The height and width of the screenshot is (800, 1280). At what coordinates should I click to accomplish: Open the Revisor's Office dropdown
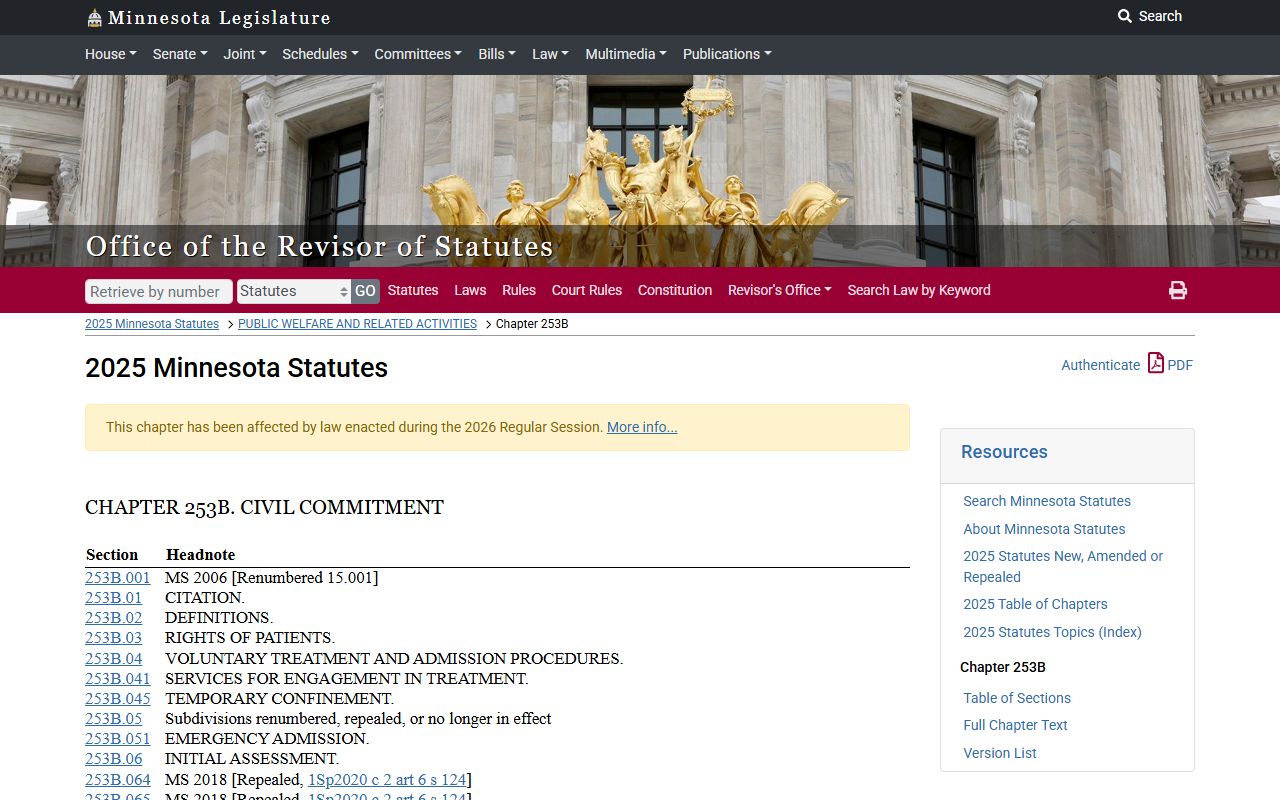coord(780,290)
